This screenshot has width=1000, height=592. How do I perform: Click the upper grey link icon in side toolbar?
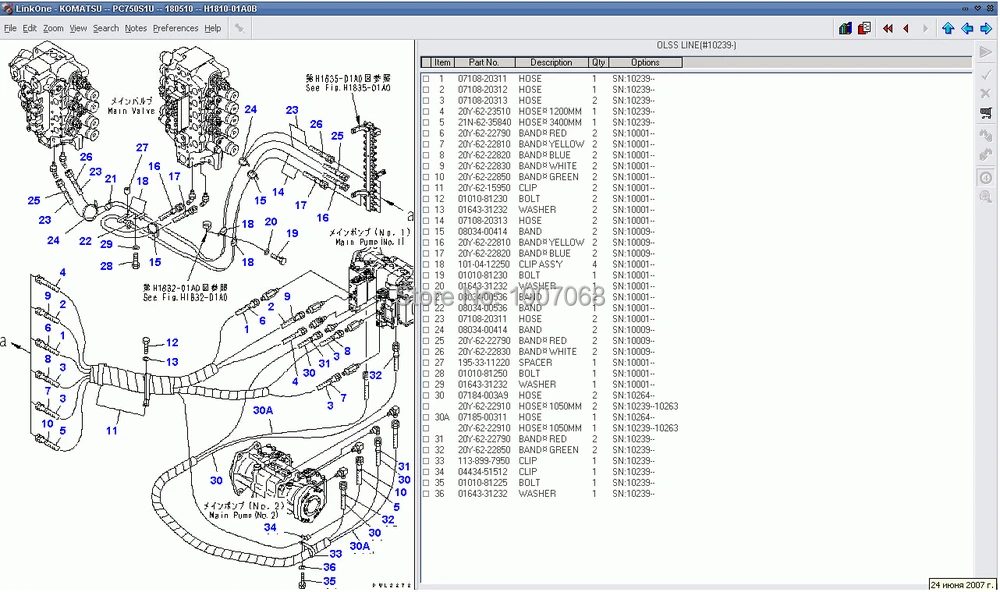coord(986,135)
